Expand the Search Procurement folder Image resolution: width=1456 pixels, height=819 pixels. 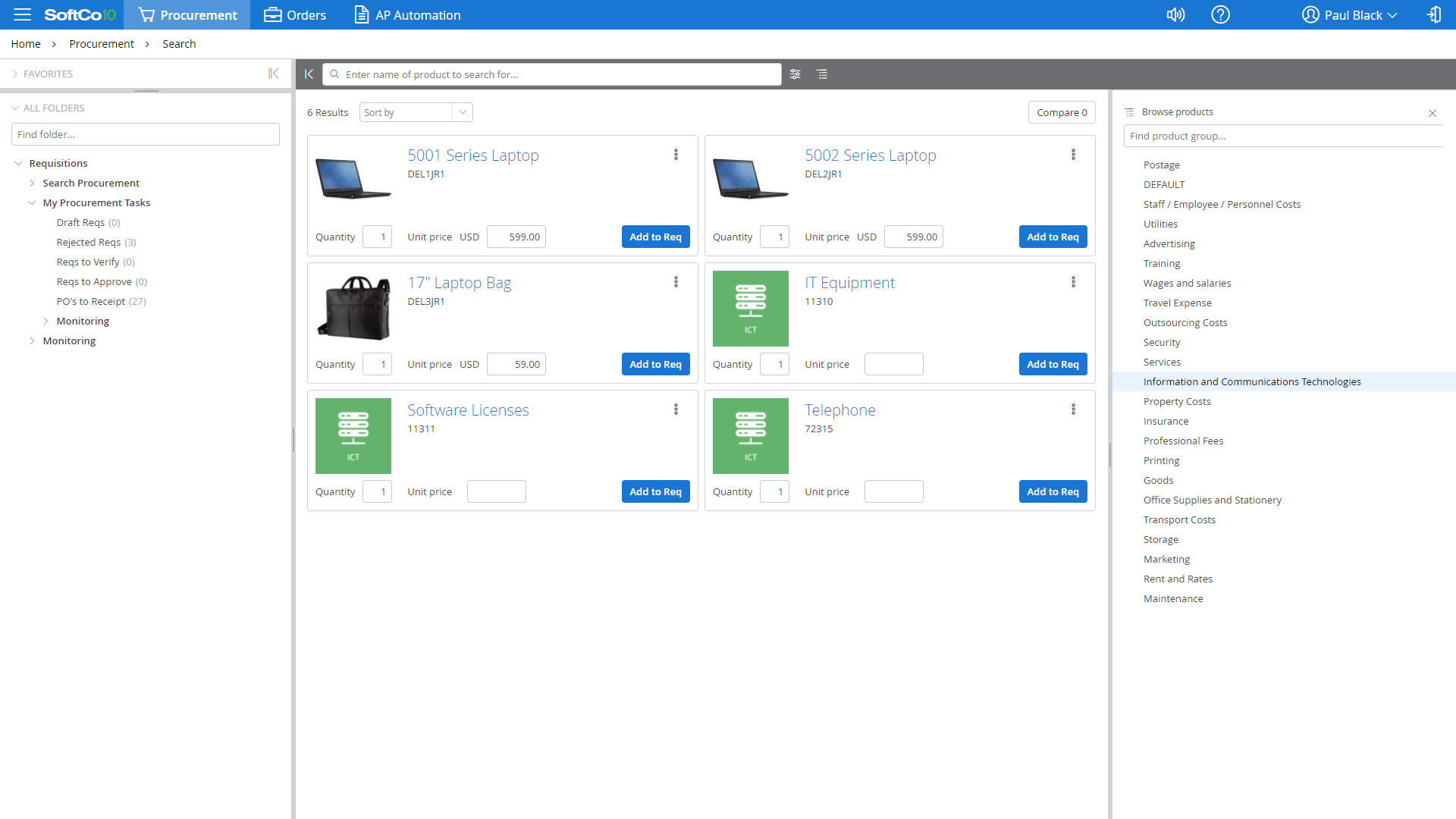click(32, 183)
